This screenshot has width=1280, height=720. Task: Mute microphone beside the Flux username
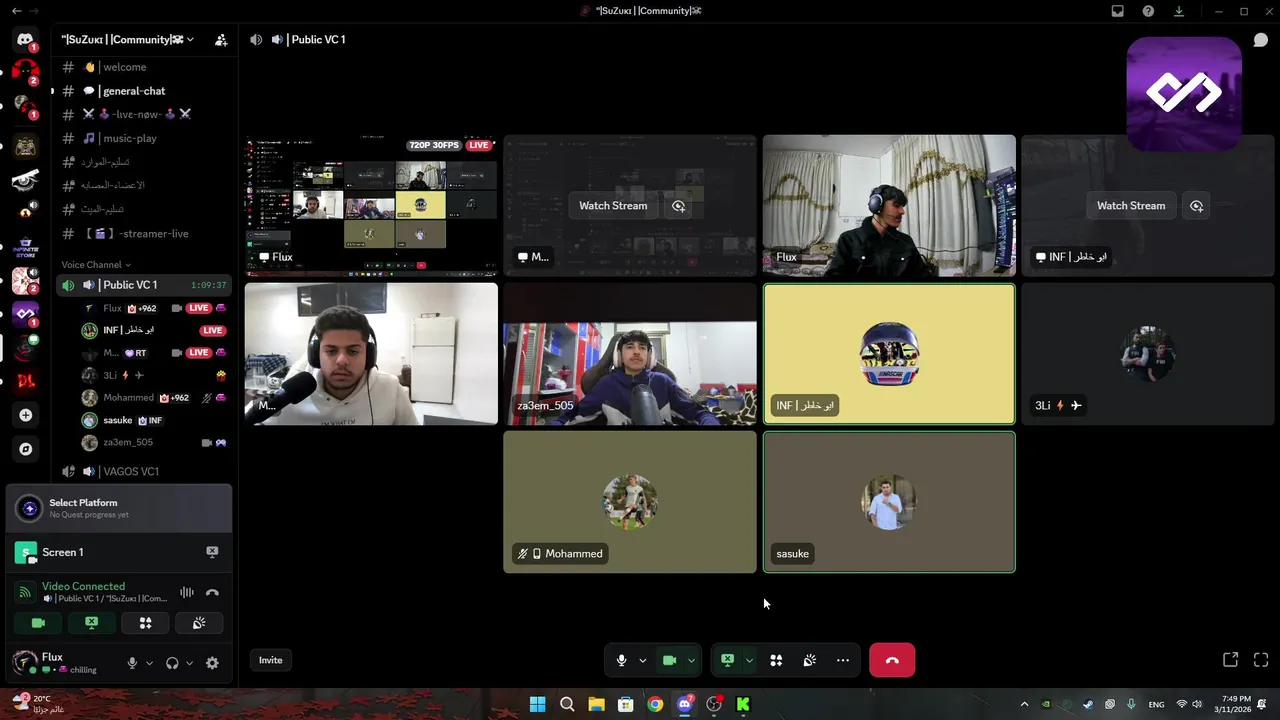[131, 663]
